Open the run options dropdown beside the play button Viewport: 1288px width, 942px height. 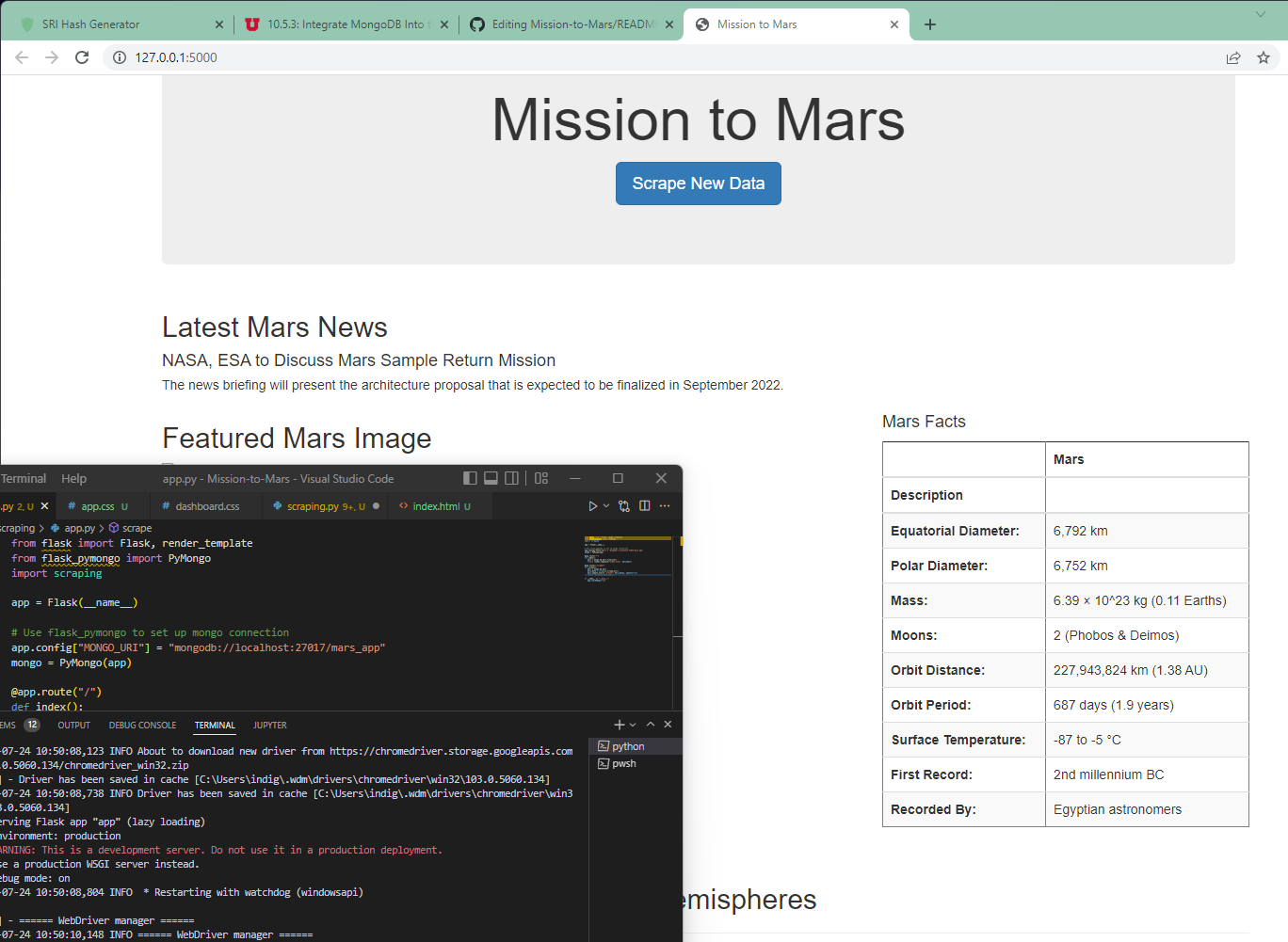(x=605, y=505)
